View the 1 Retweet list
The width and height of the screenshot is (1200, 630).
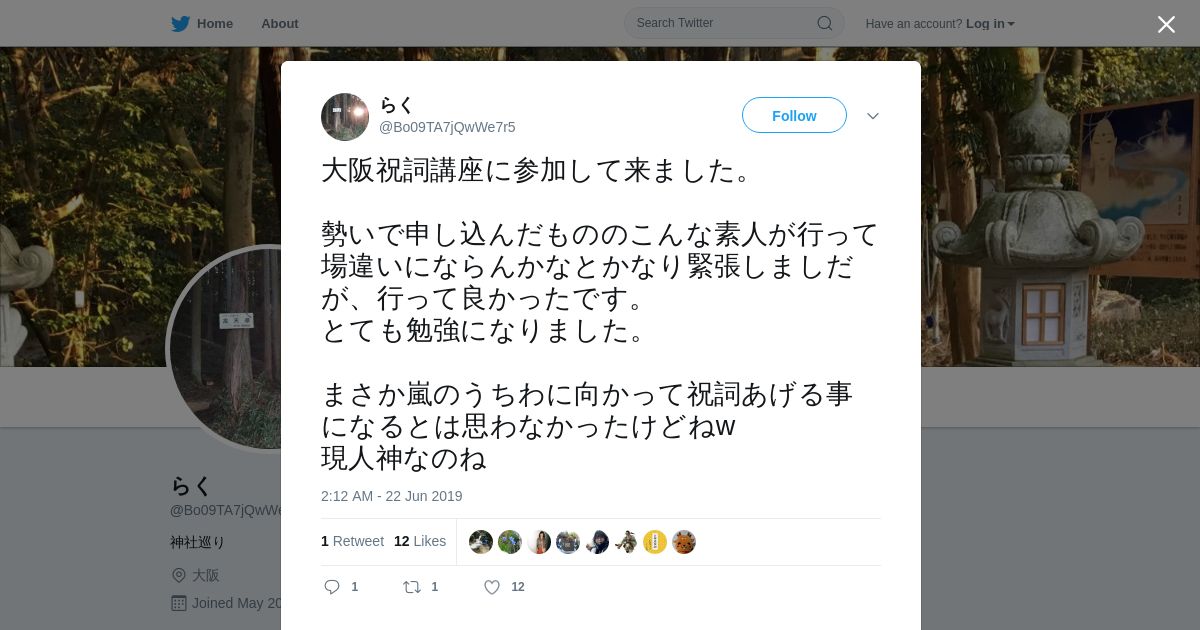(352, 541)
